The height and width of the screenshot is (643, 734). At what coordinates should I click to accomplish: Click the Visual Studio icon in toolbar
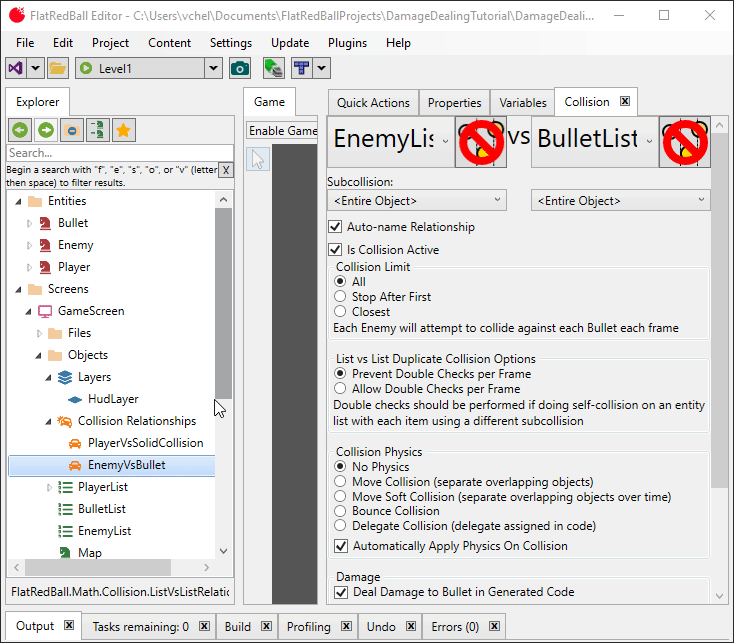tap(16, 68)
